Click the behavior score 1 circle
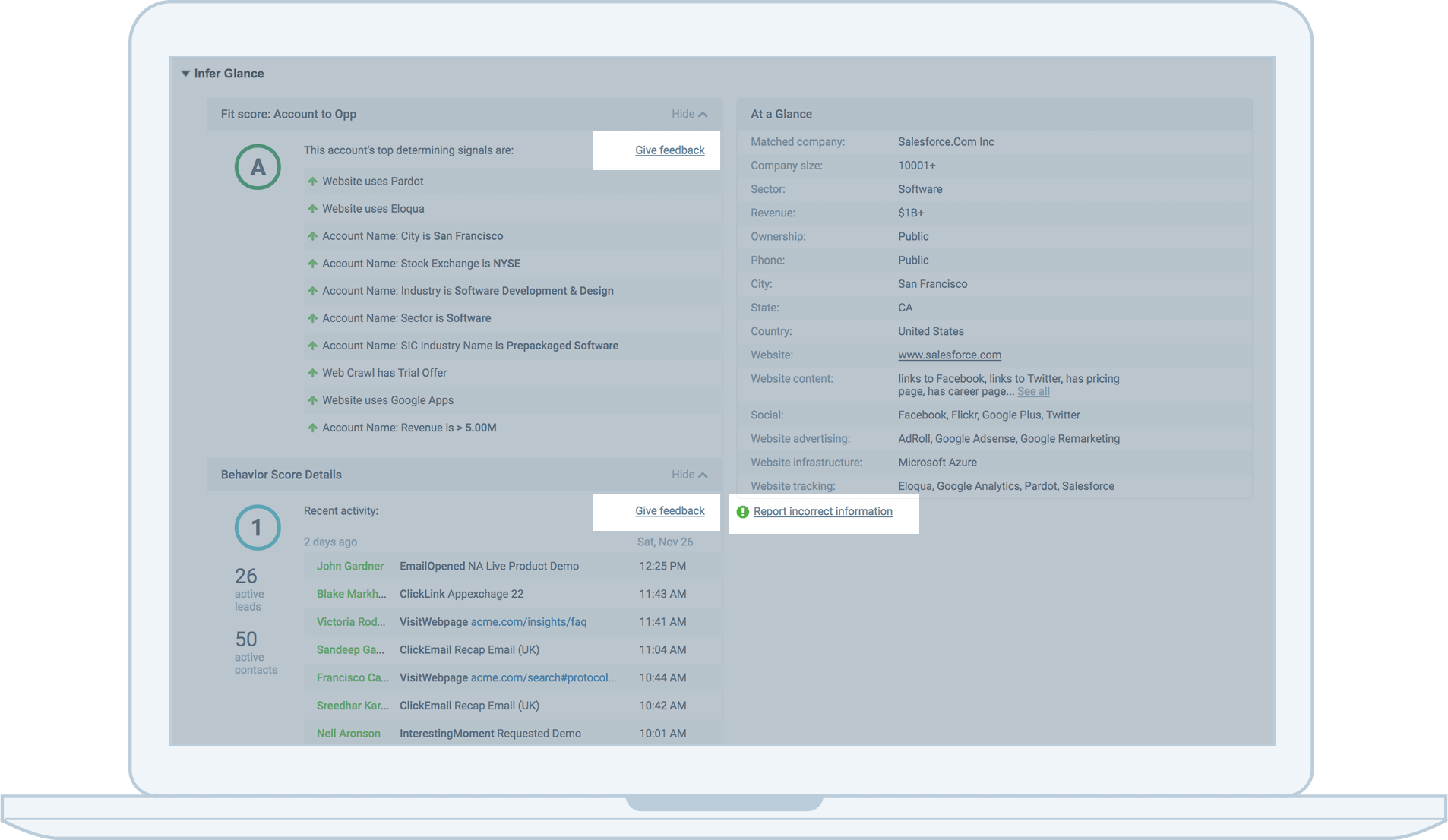Screen dimensions: 1448x840 [x=258, y=528]
